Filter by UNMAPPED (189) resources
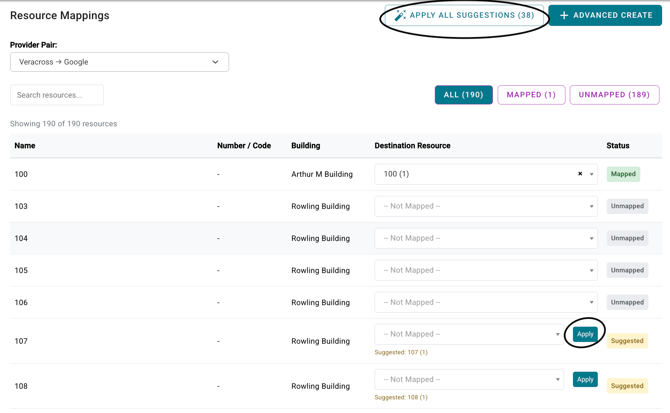Image resolution: width=670 pixels, height=413 pixels. point(614,95)
